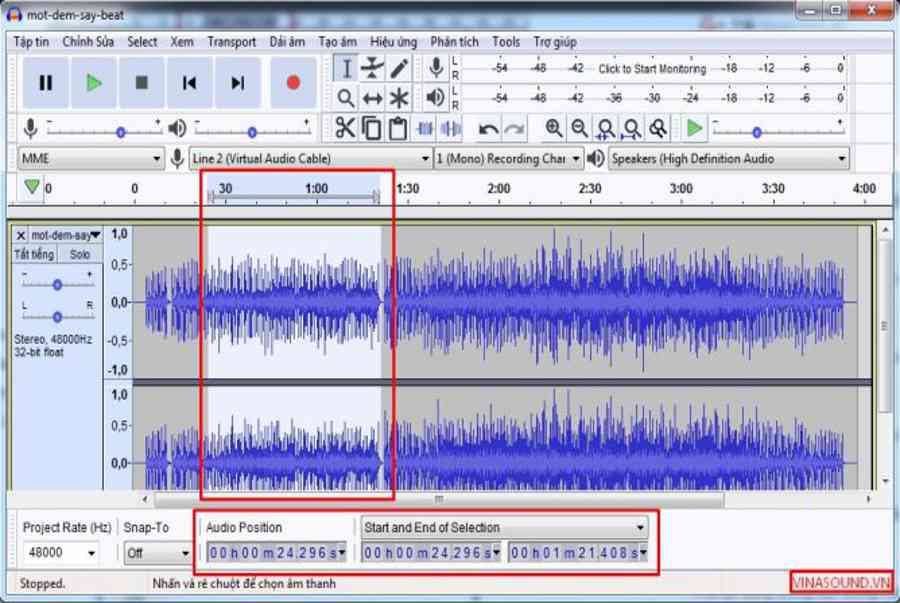Click the Pause transport button
Viewport: 900px width, 603px height.
tap(45, 83)
